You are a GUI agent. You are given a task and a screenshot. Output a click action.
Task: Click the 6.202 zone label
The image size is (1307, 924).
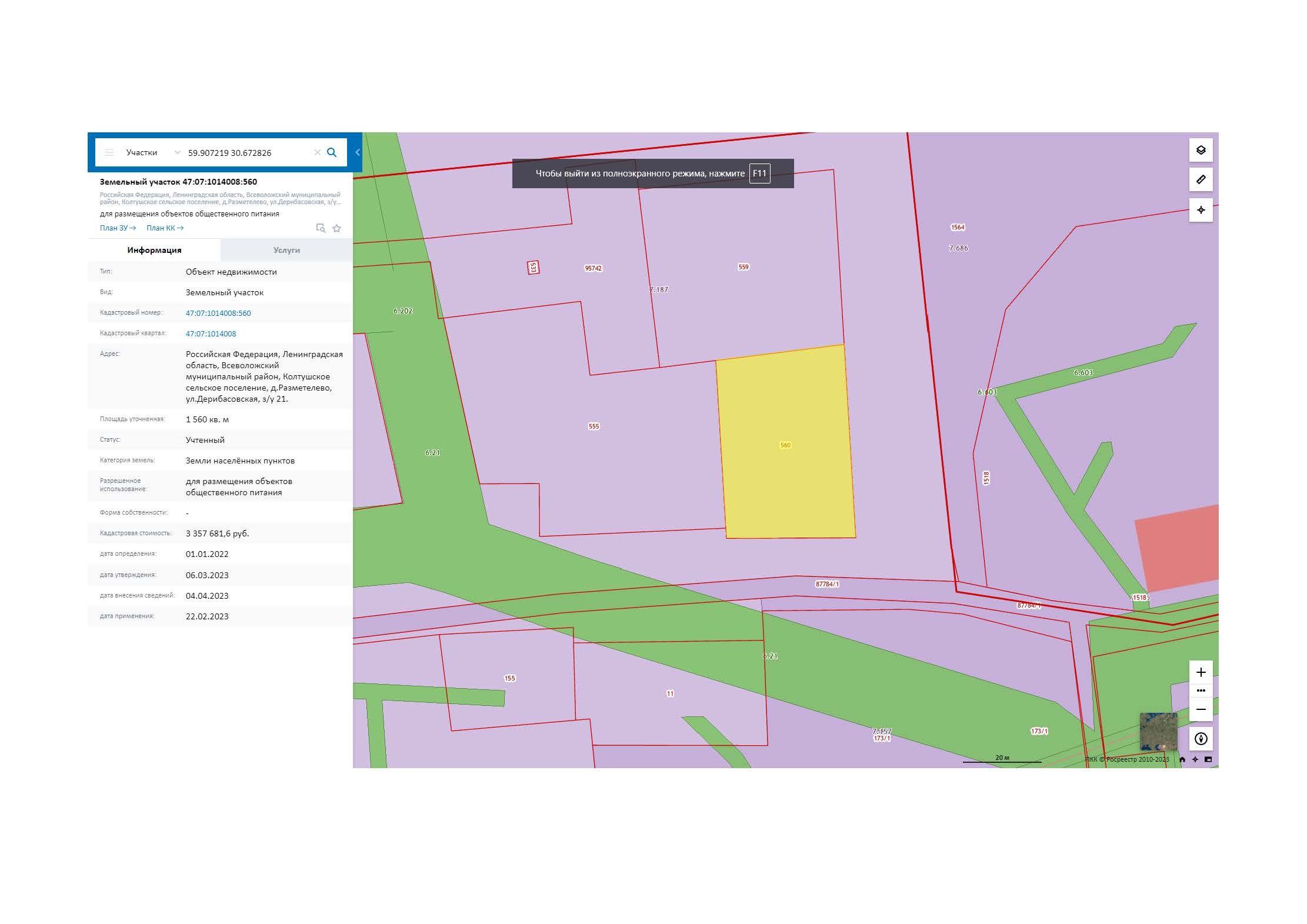click(403, 311)
